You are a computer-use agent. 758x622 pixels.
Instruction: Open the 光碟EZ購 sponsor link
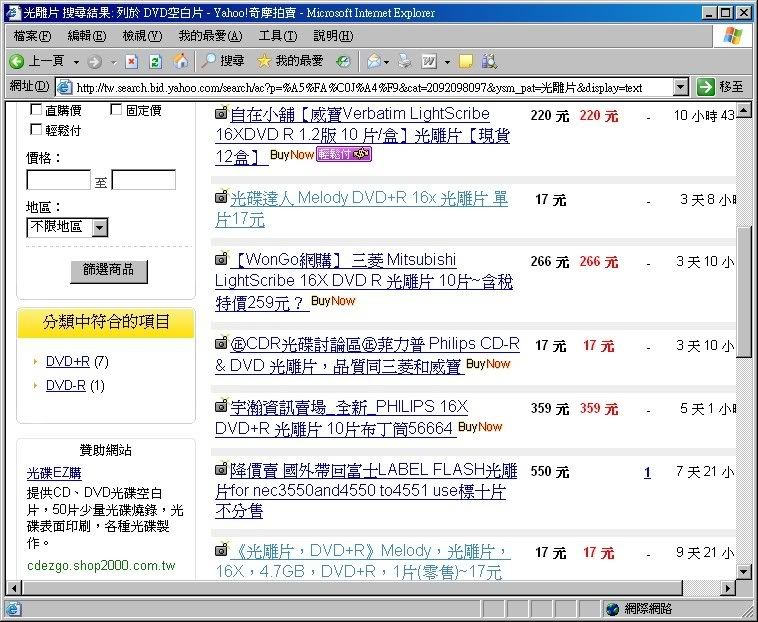(54, 473)
